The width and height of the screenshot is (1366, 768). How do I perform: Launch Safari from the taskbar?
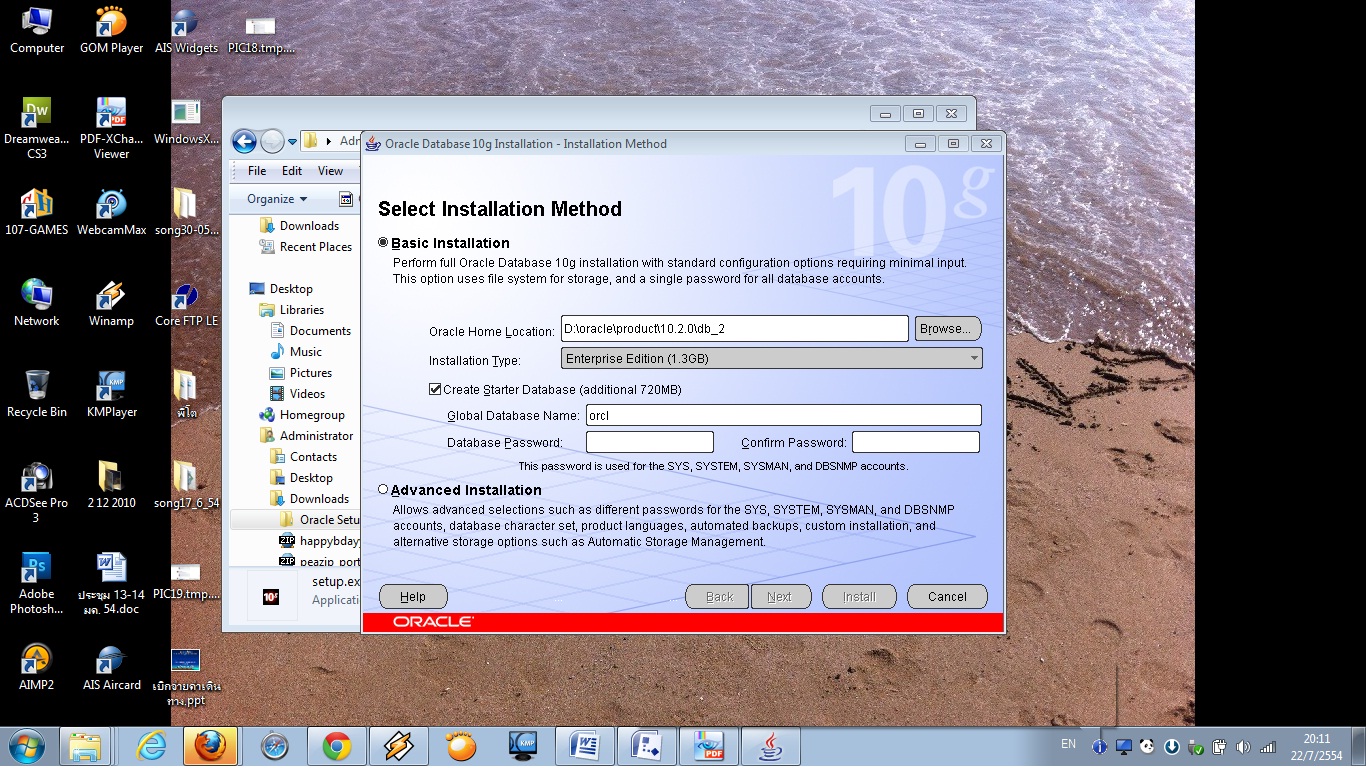pyautogui.click(x=274, y=746)
